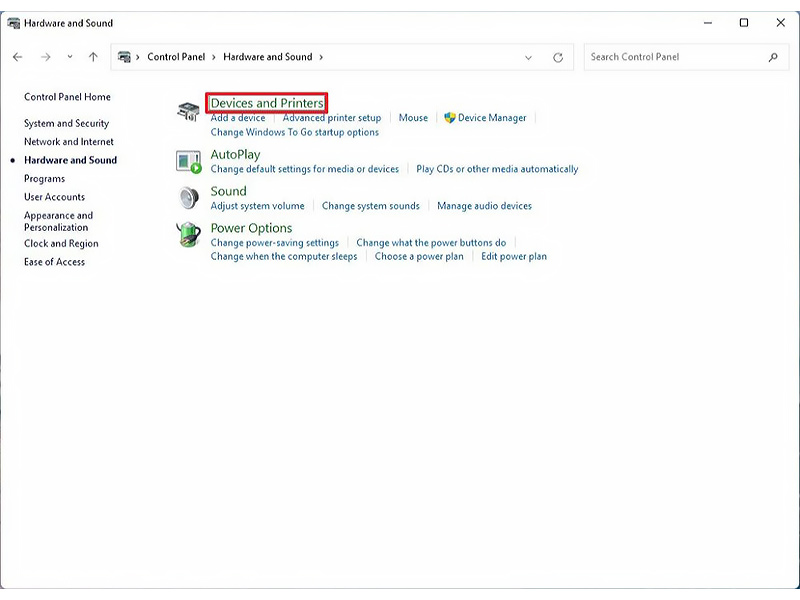Open Power Options heading
Screen dimensions: 800x600
252,228
